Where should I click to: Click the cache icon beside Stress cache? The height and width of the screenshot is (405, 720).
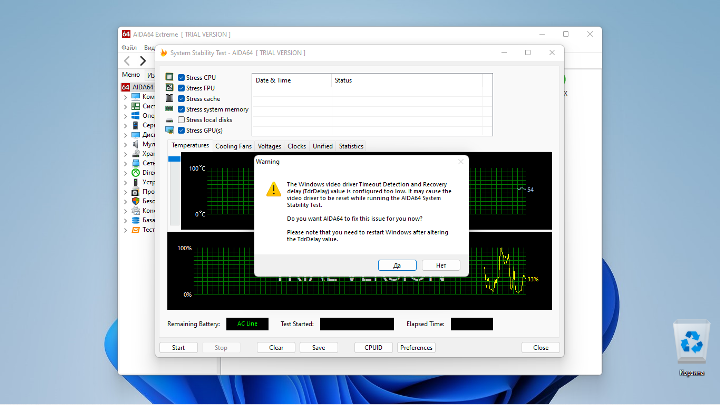point(169,98)
